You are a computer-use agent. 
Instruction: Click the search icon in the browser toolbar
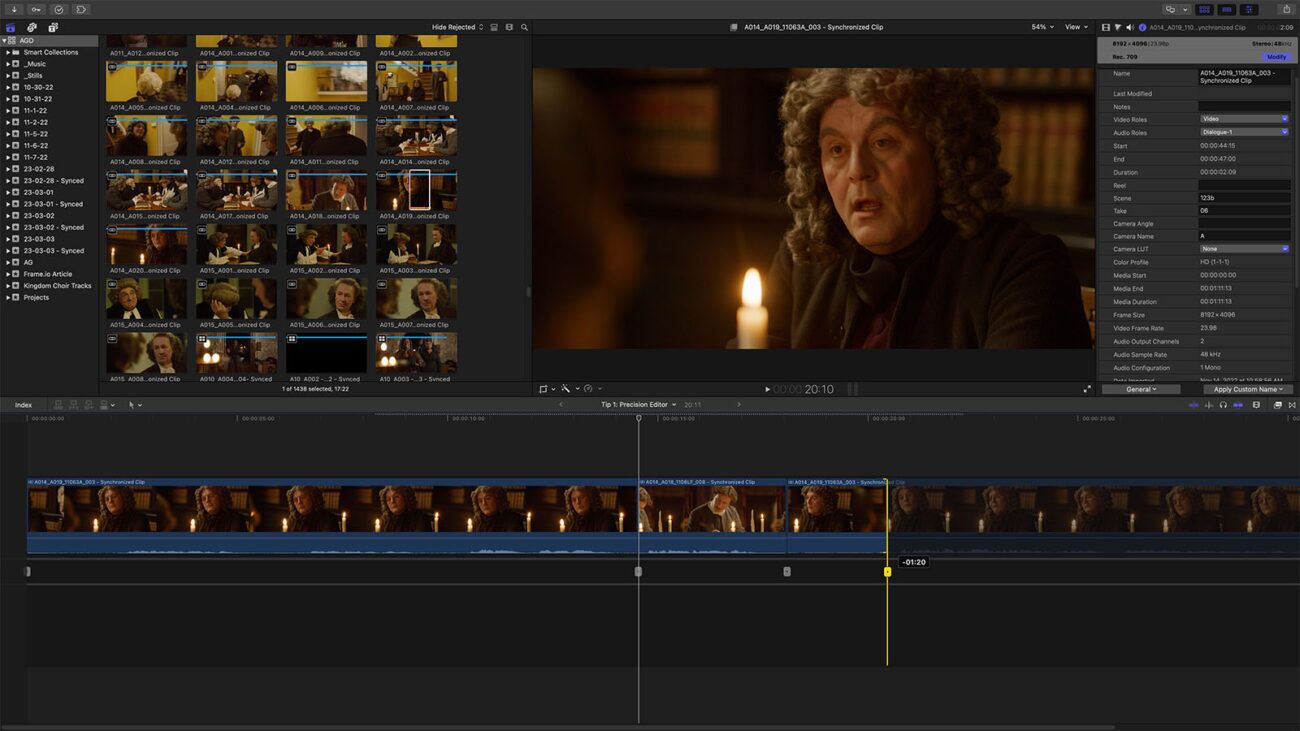coord(524,28)
